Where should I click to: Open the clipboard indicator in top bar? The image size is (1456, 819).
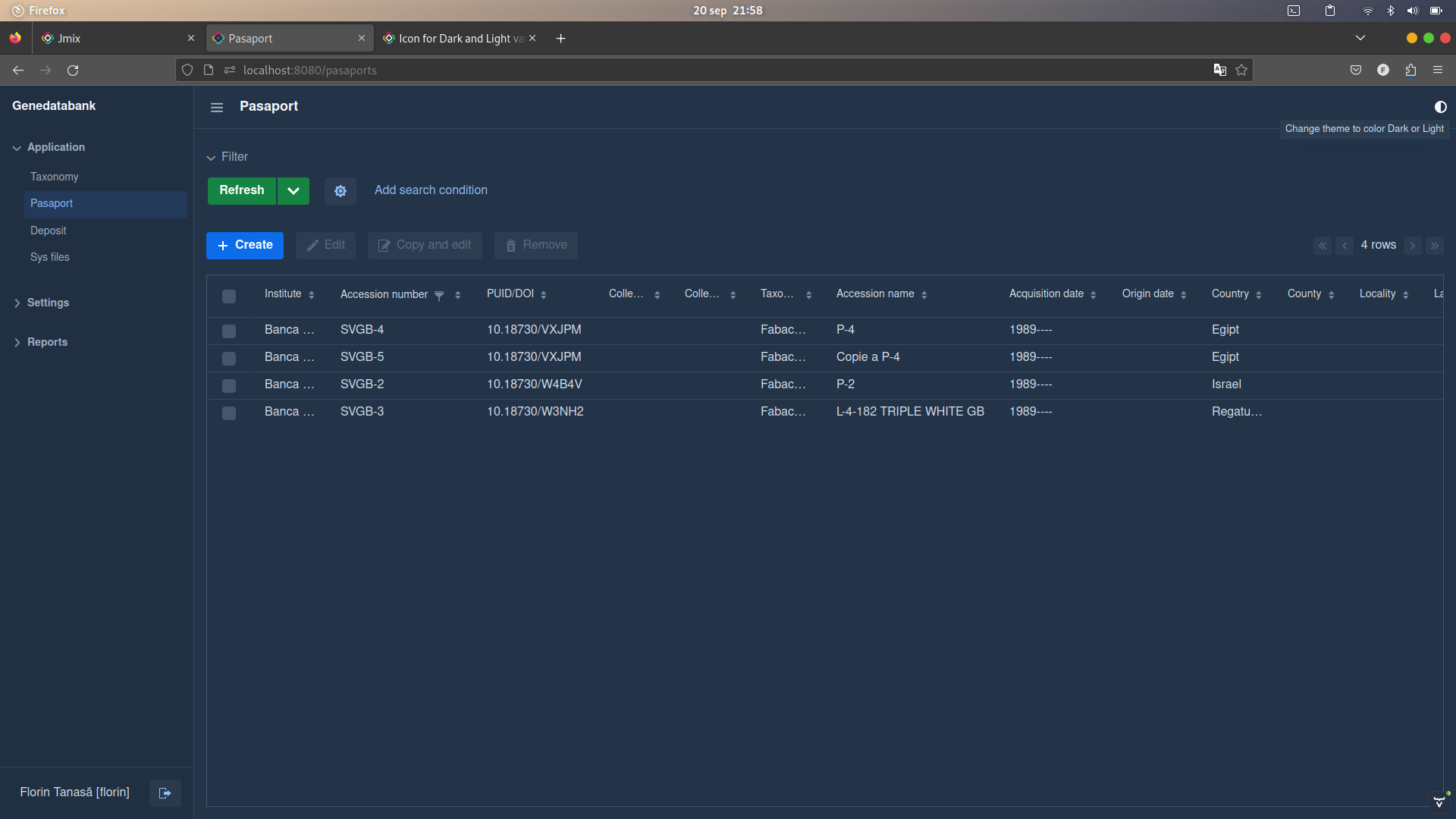1330,11
